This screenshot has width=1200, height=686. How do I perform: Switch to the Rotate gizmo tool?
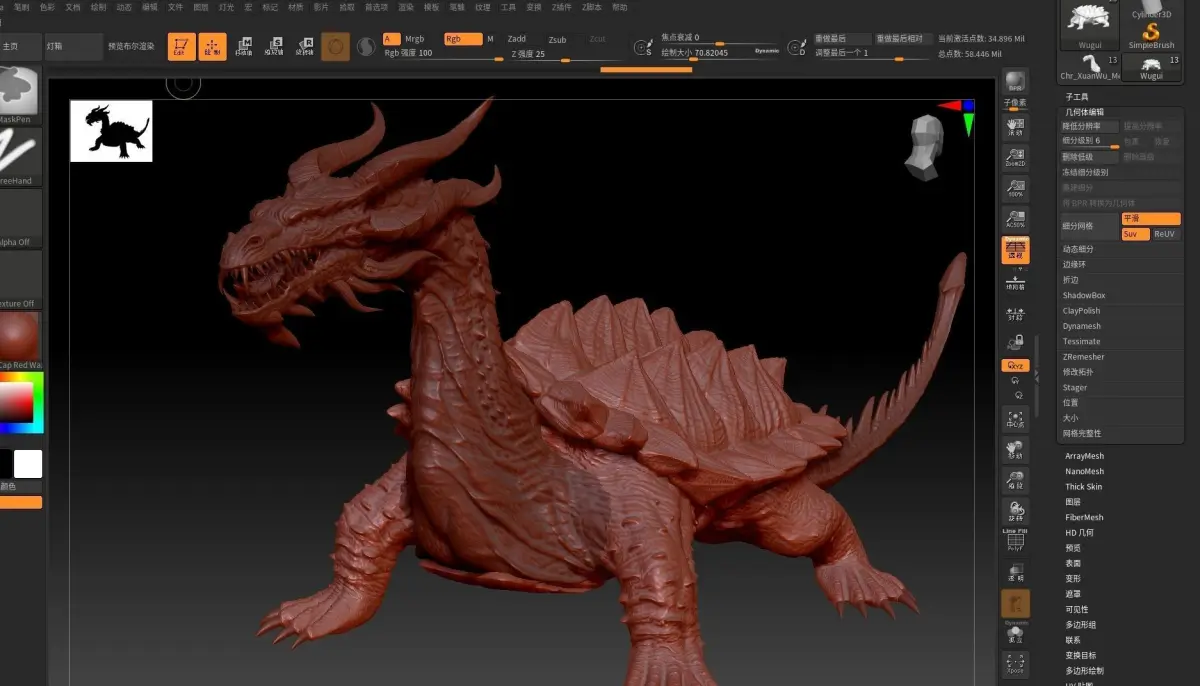click(x=305, y=46)
